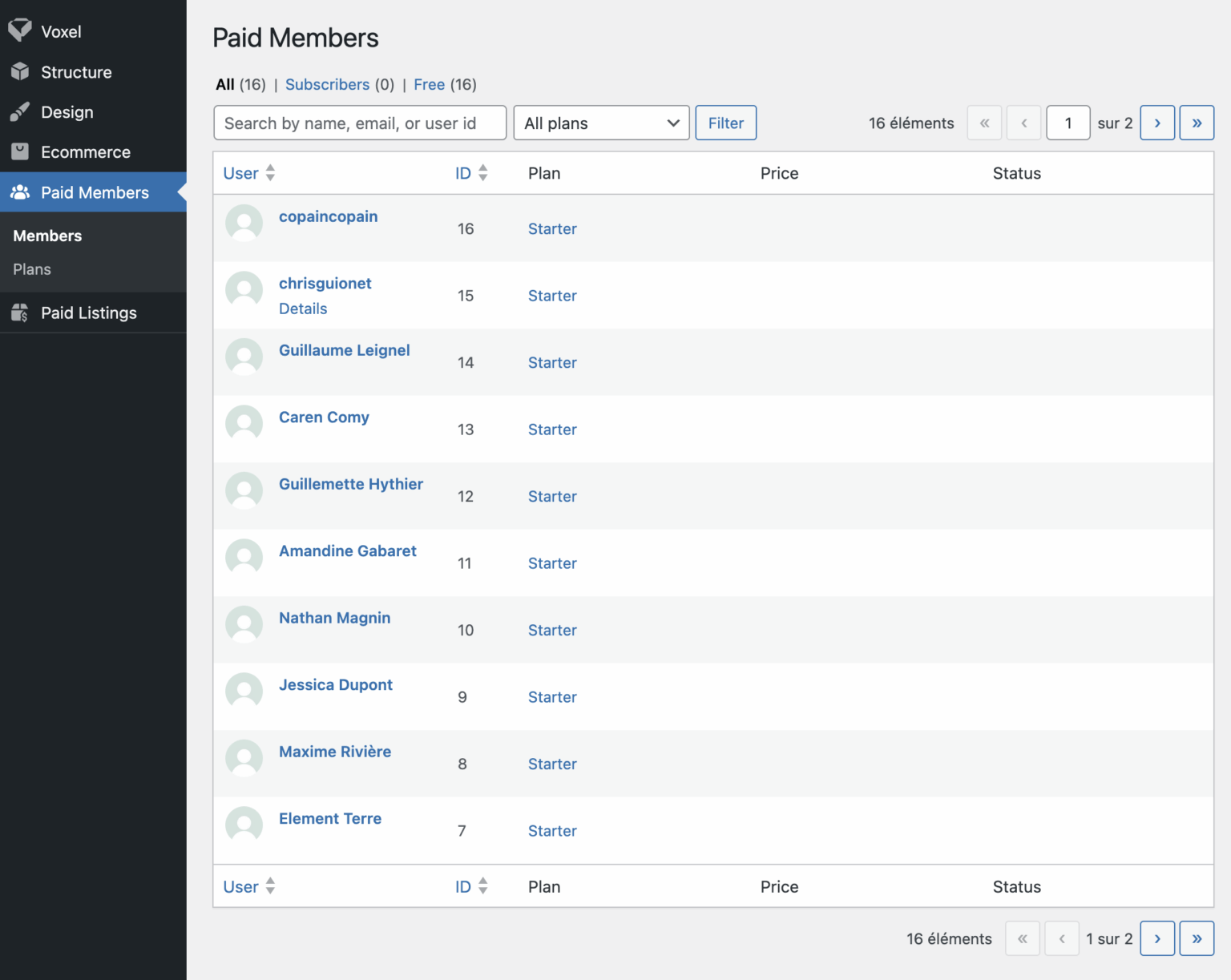This screenshot has width=1231, height=980.
Task: Click copaincopain's avatar image
Action: 244,223
